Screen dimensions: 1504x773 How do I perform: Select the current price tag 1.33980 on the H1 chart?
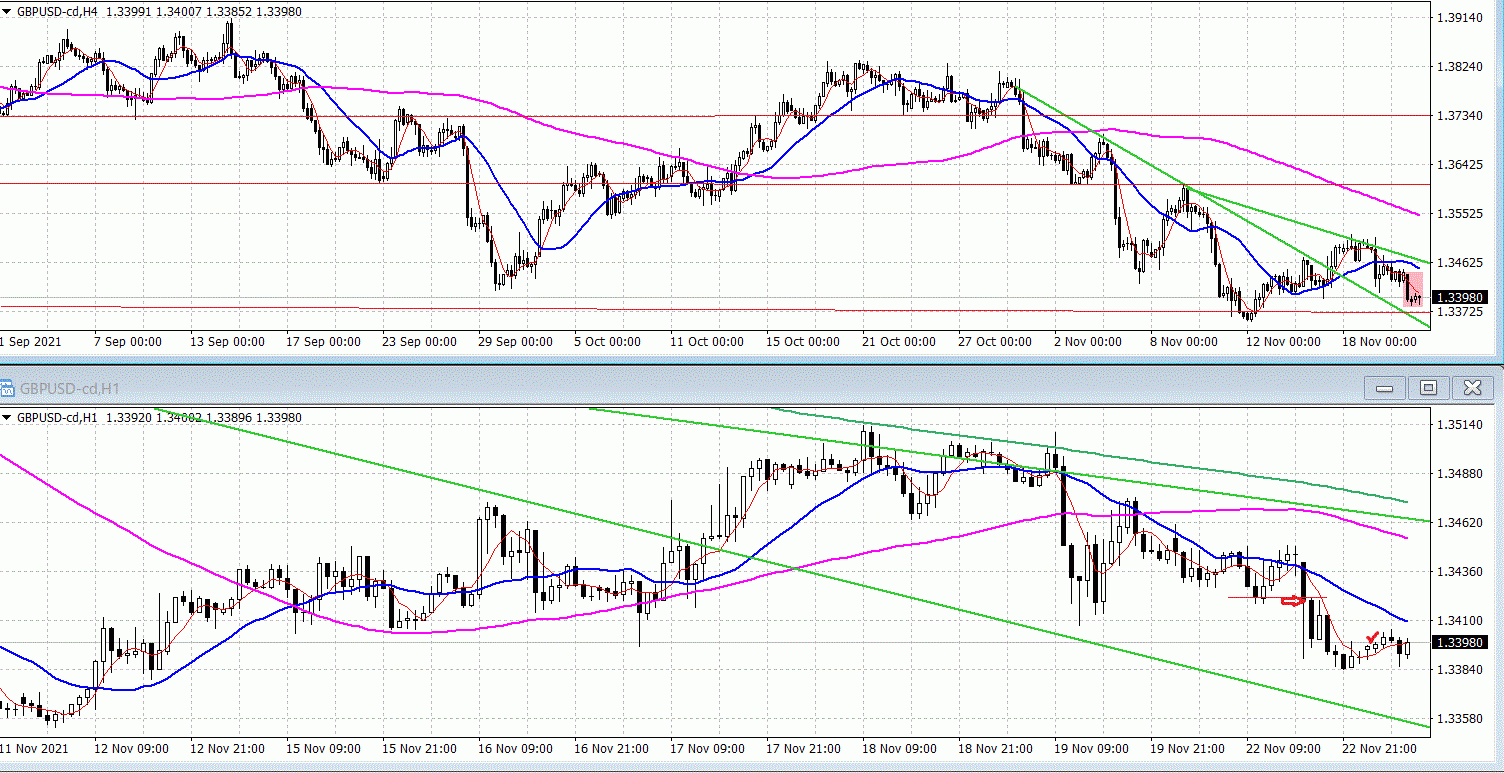pos(1458,642)
